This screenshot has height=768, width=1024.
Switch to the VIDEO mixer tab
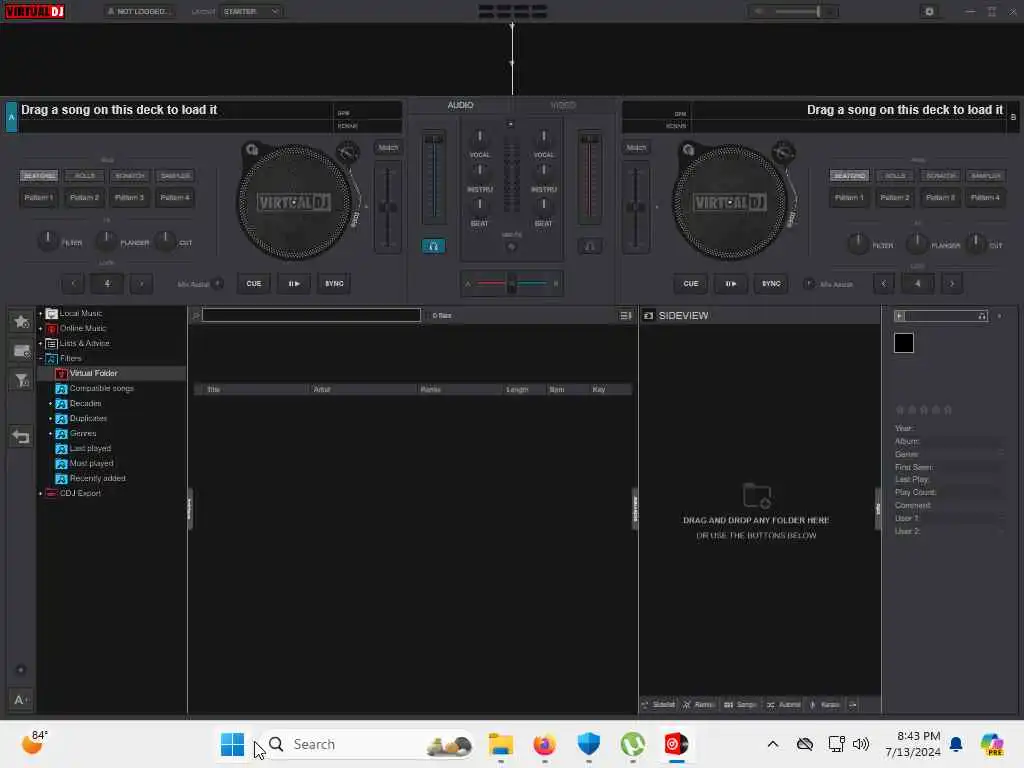(x=563, y=105)
